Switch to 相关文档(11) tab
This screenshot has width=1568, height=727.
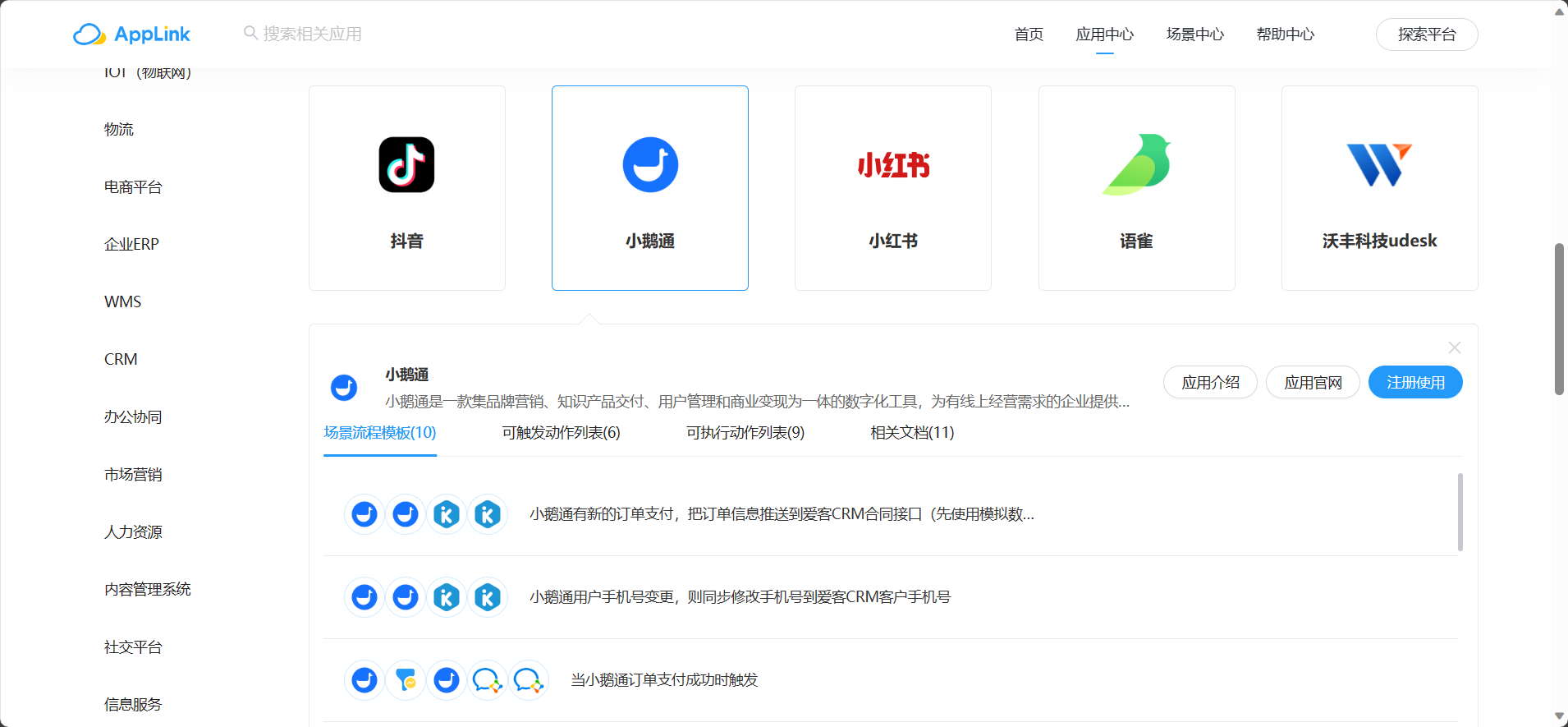click(912, 432)
